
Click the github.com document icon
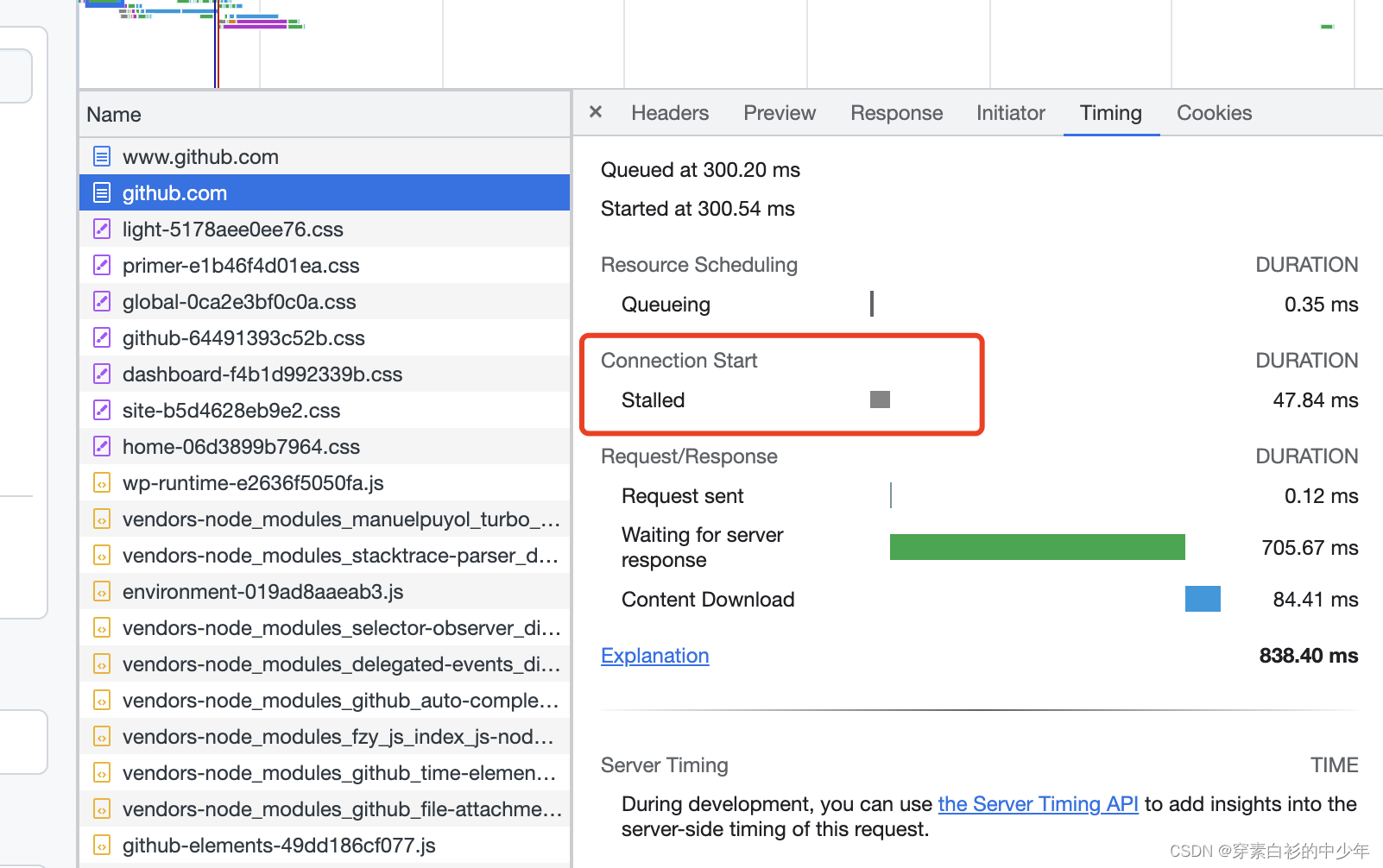click(102, 193)
